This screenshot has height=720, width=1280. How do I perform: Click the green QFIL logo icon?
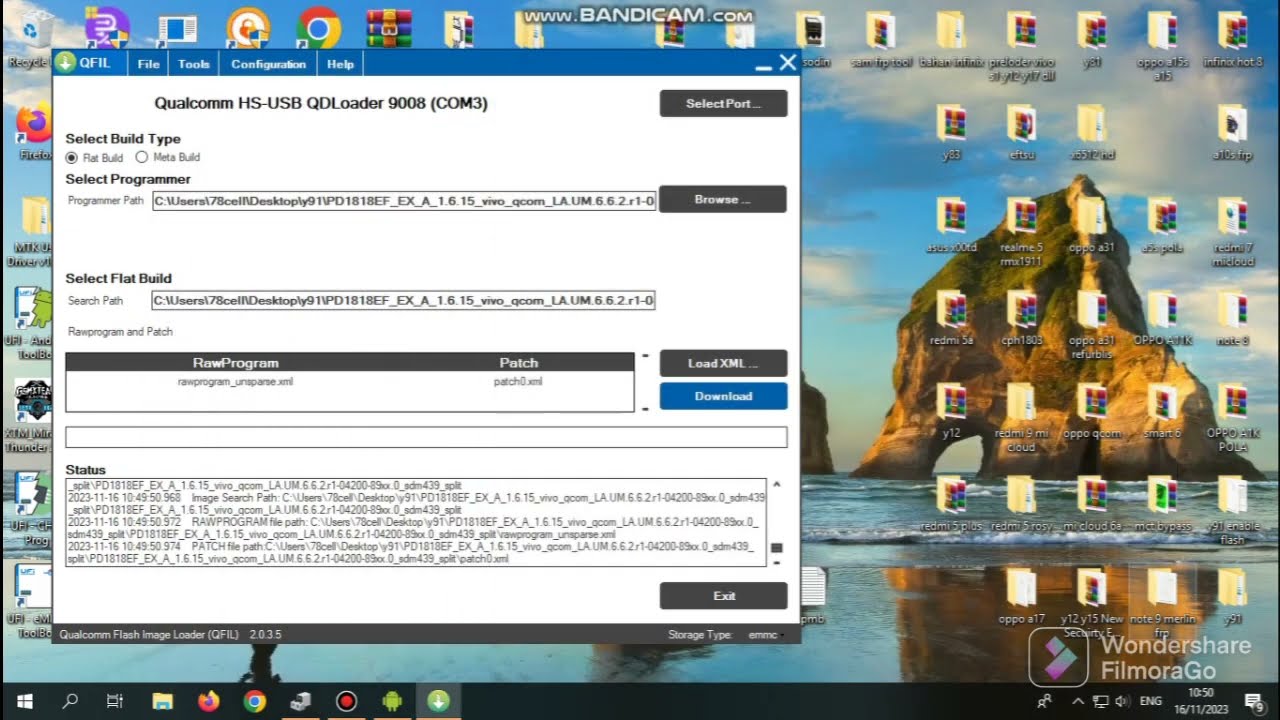pos(65,63)
